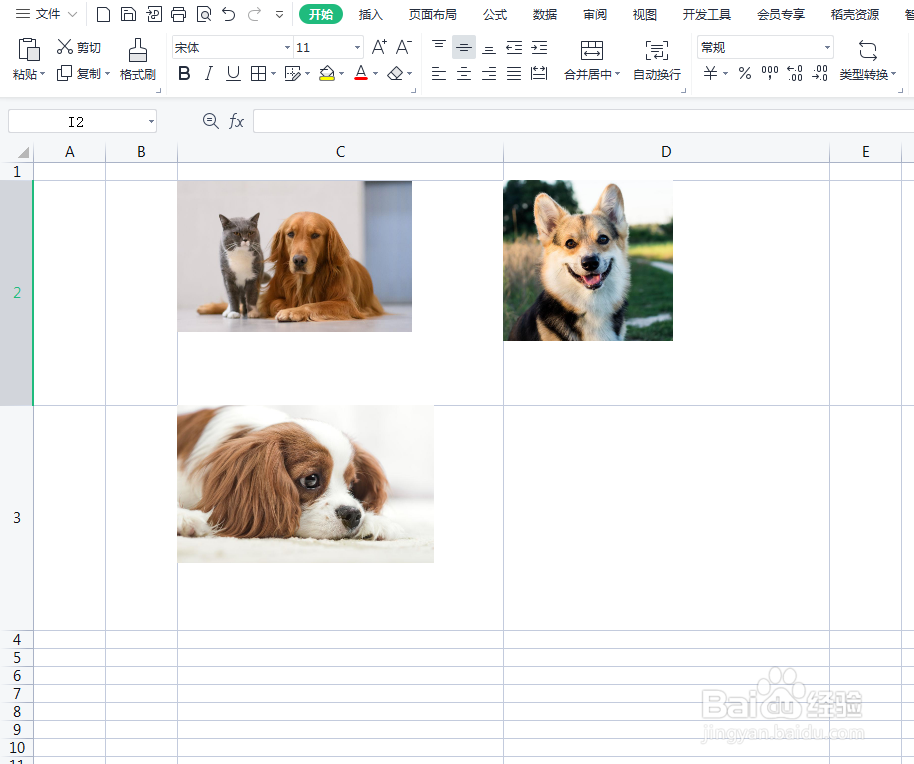Expand Copy options arrow
914x764 pixels.
[x=107, y=73]
